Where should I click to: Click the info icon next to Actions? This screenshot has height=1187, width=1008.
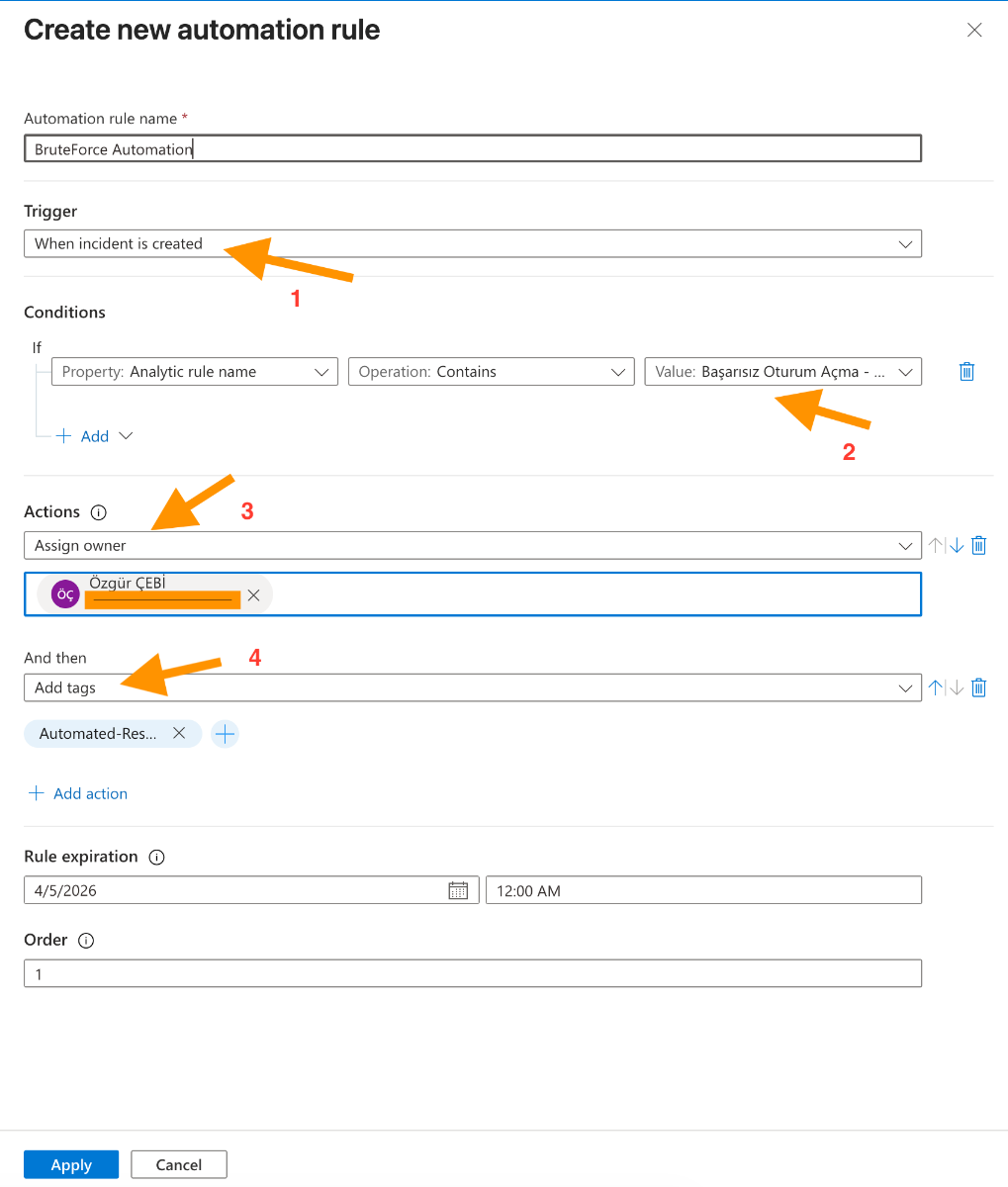coord(98,512)
